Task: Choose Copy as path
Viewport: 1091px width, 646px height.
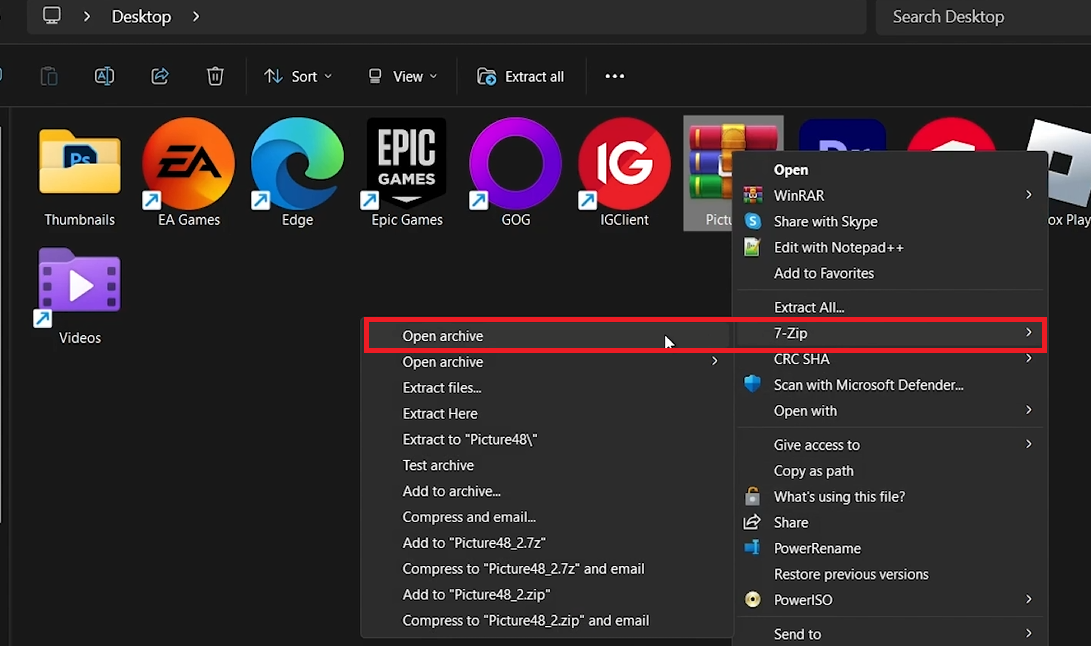Action: [x=813, y=470]
